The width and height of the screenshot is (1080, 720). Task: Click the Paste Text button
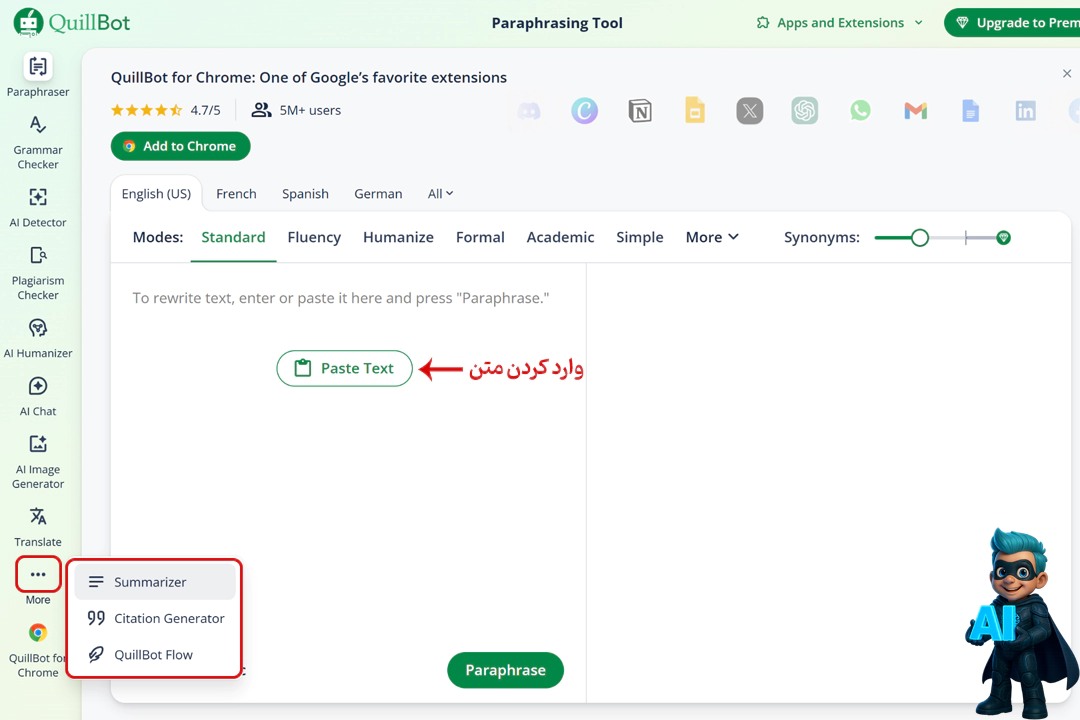click(x=344, y=368)
